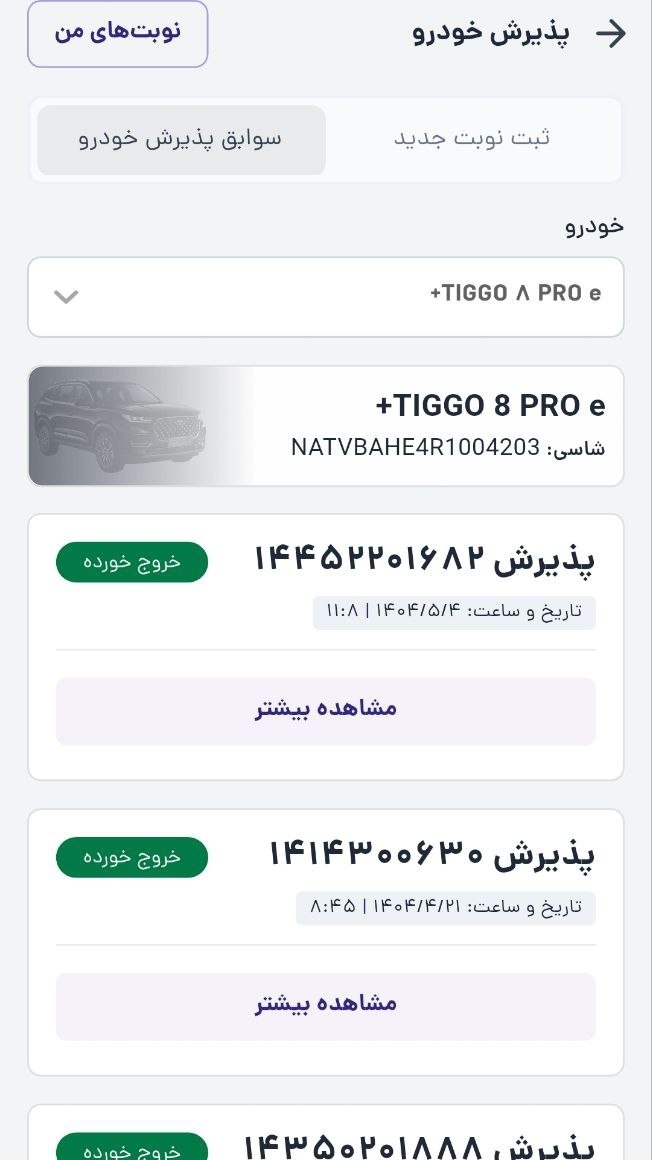Open admission 14350201888 heading
This screenshot has width=652, height=1160.
[x=420, y=1145]
